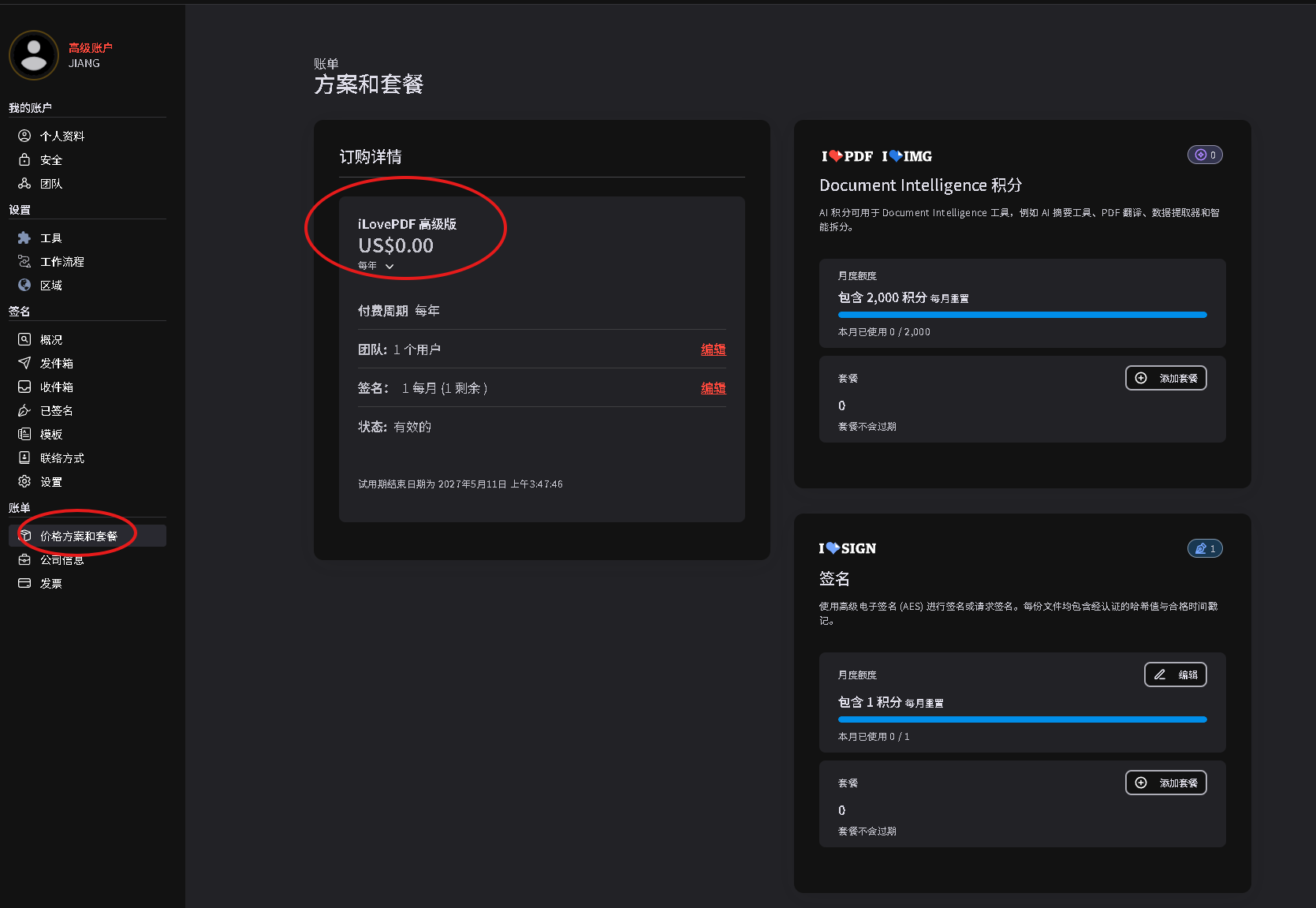
Task: Click 编辑 button for signature monthly quota
Action: (1176, 674)
